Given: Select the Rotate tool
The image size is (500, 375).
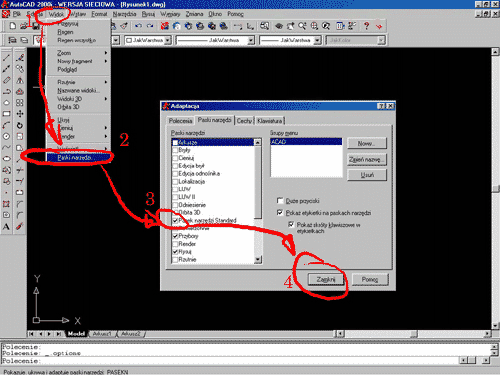Looking at the screenshot, I should (20, 125).
